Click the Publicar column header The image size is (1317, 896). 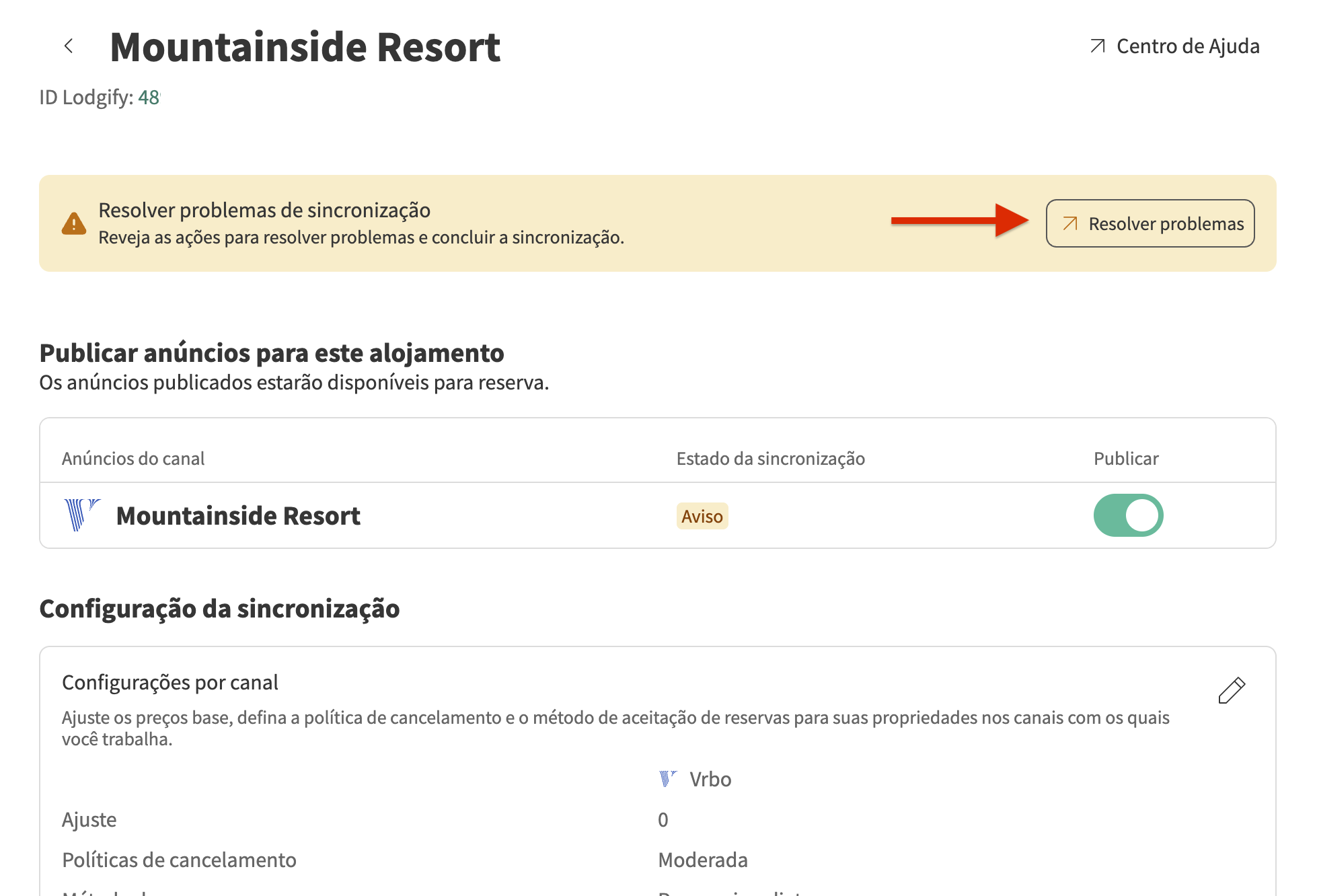coord(1126,459)
